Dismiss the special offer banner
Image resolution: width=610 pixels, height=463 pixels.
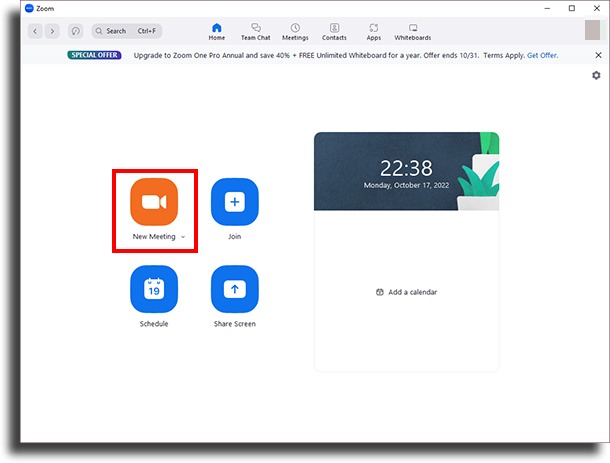click(x=598, y=55)
